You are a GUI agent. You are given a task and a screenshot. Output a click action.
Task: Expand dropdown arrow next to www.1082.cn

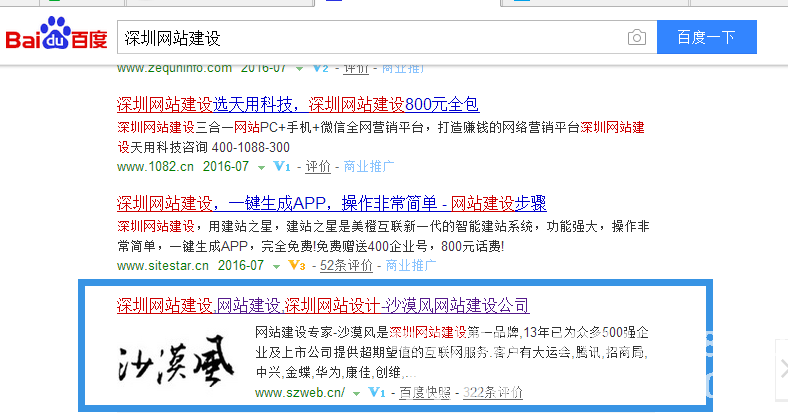pos(261,168)
